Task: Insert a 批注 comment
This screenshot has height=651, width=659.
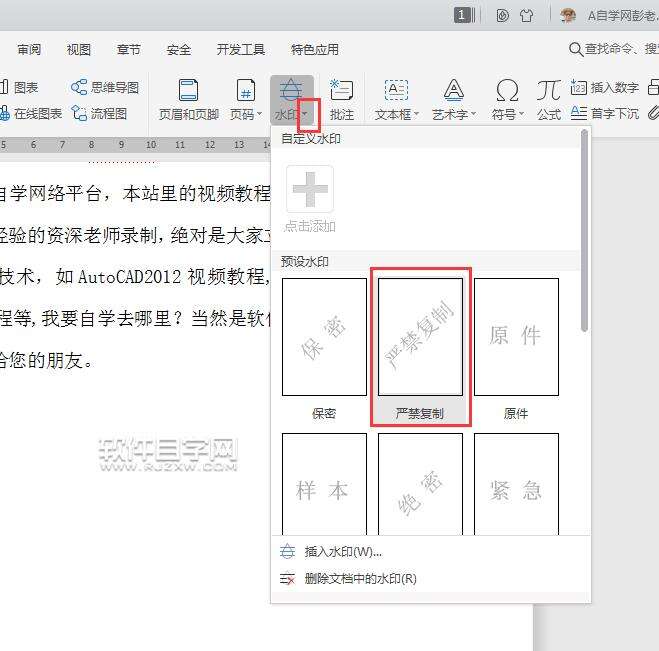Action: (x=341, y=100)
